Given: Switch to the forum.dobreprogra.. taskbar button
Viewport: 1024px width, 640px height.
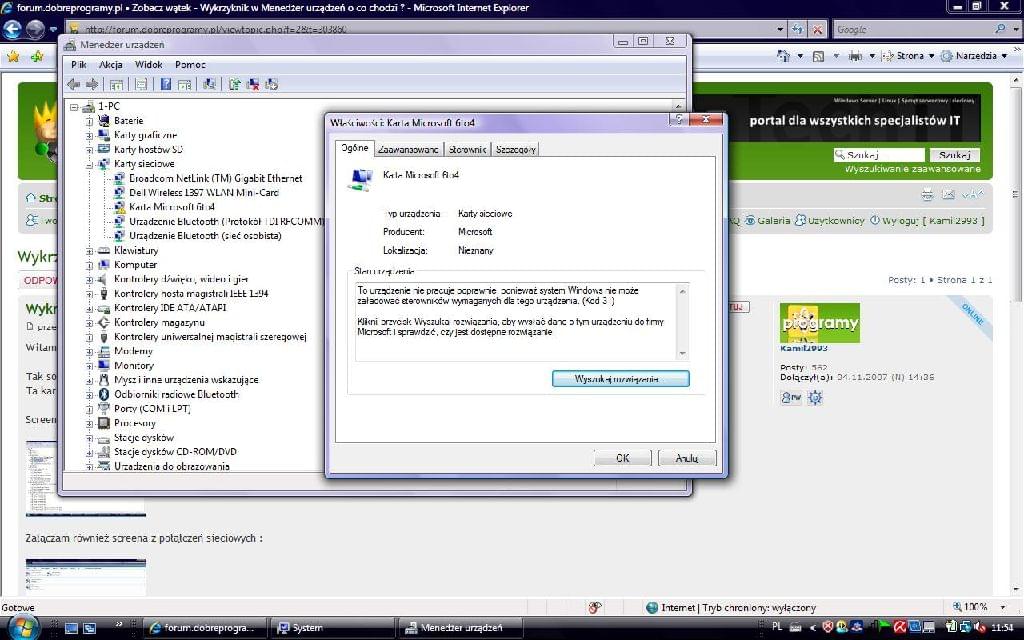Looking at the screenshot, I should coord(205,628).
